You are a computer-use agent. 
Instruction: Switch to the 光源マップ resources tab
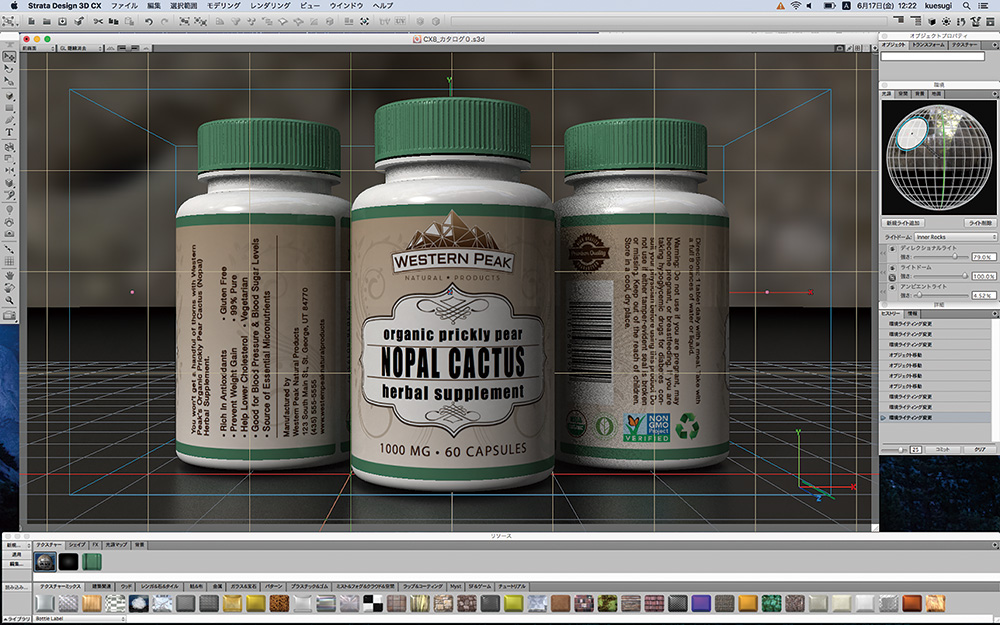click(116, 545)
